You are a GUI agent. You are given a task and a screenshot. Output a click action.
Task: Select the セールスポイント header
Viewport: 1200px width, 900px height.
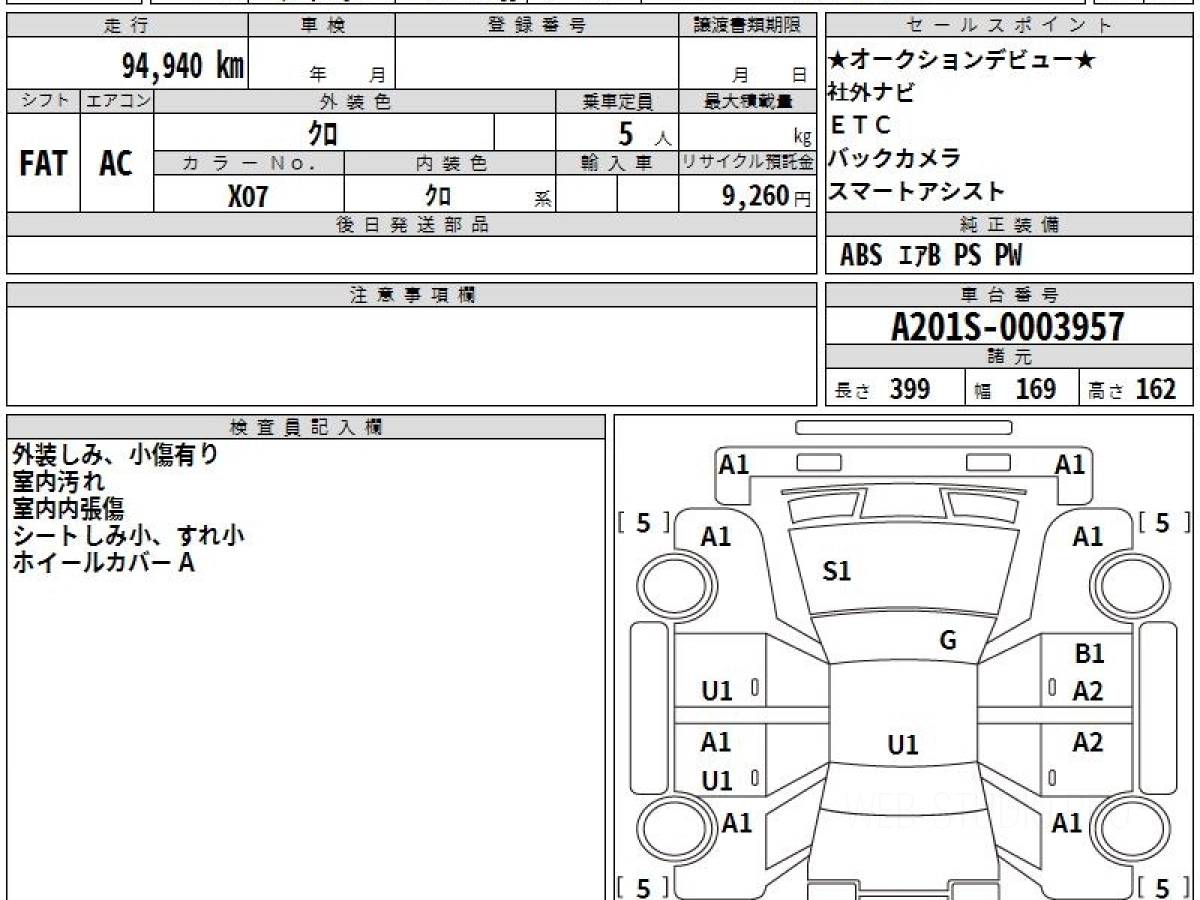[1010, 26]
